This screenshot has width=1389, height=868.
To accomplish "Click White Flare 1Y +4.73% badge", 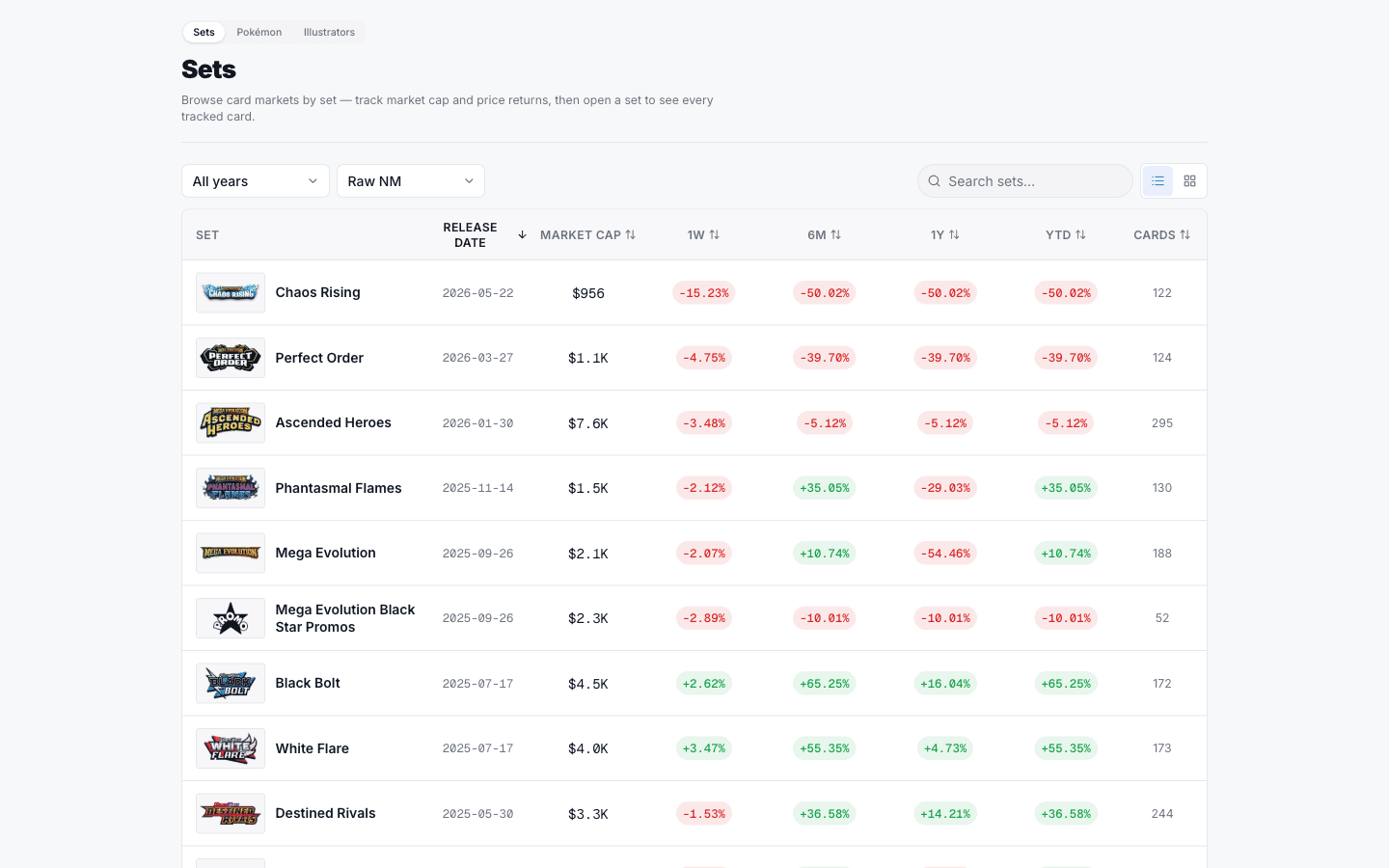I will (x=945, y=748).
